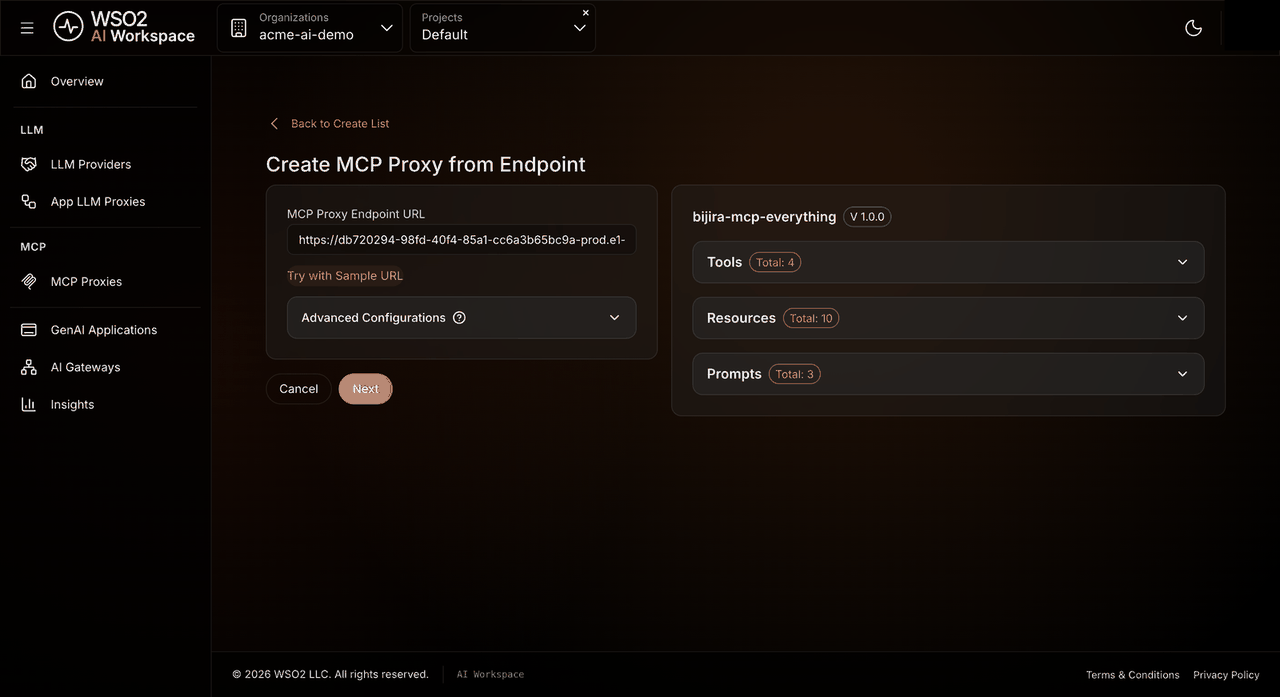Click the Overview home icon
This screenshot has width=1280, height=697.
pos(29,81)
